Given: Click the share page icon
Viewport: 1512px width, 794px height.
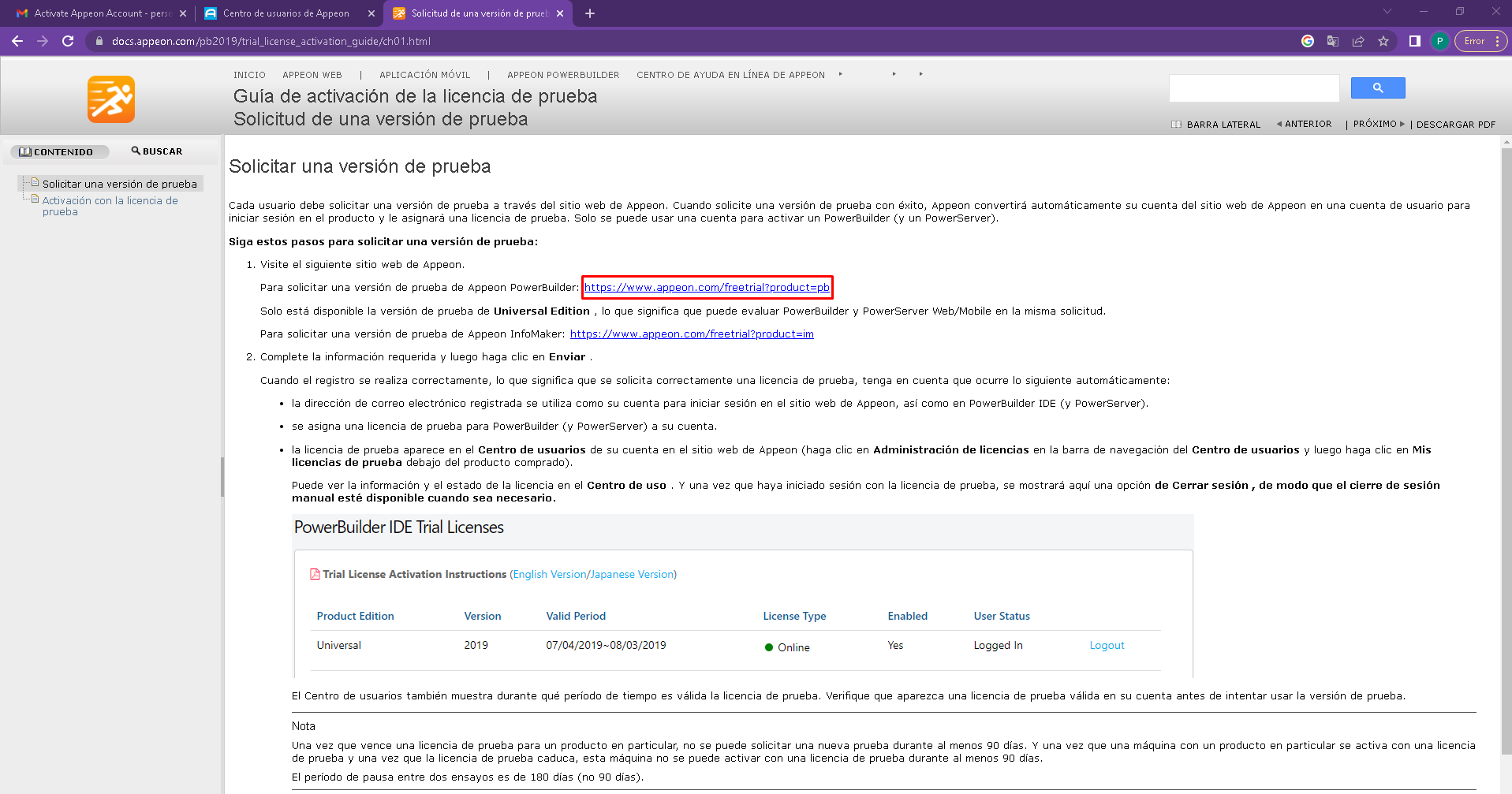Looking at the screenshot, I should tap(1358, 41).
